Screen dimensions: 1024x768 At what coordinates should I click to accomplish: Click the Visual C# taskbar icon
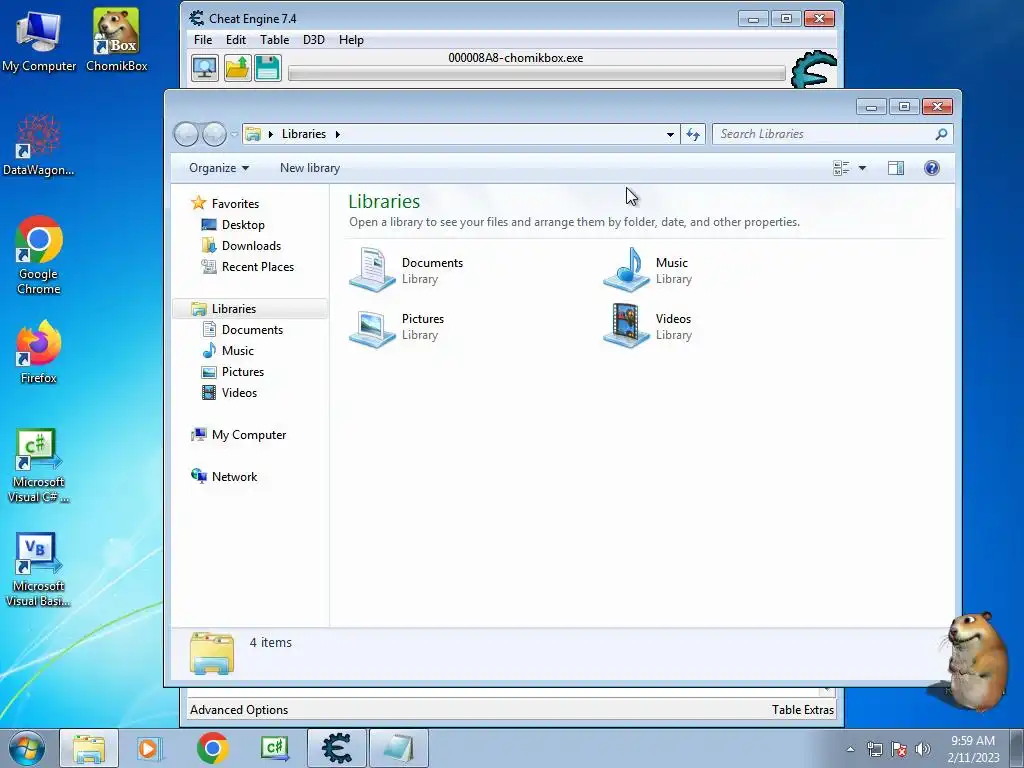point(274,748)
